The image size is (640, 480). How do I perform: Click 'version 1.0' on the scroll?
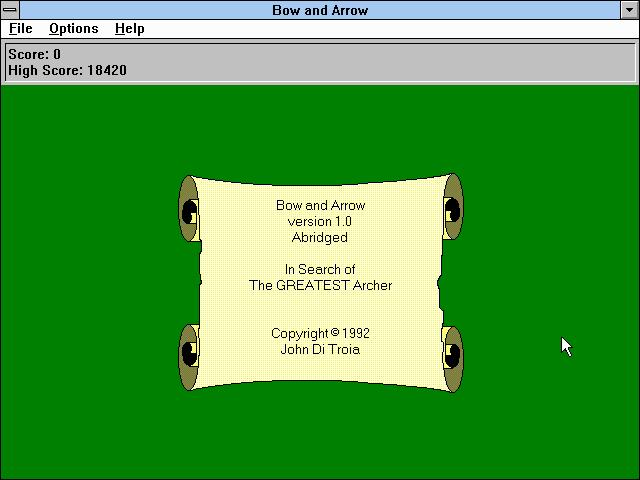pos(320,221)
